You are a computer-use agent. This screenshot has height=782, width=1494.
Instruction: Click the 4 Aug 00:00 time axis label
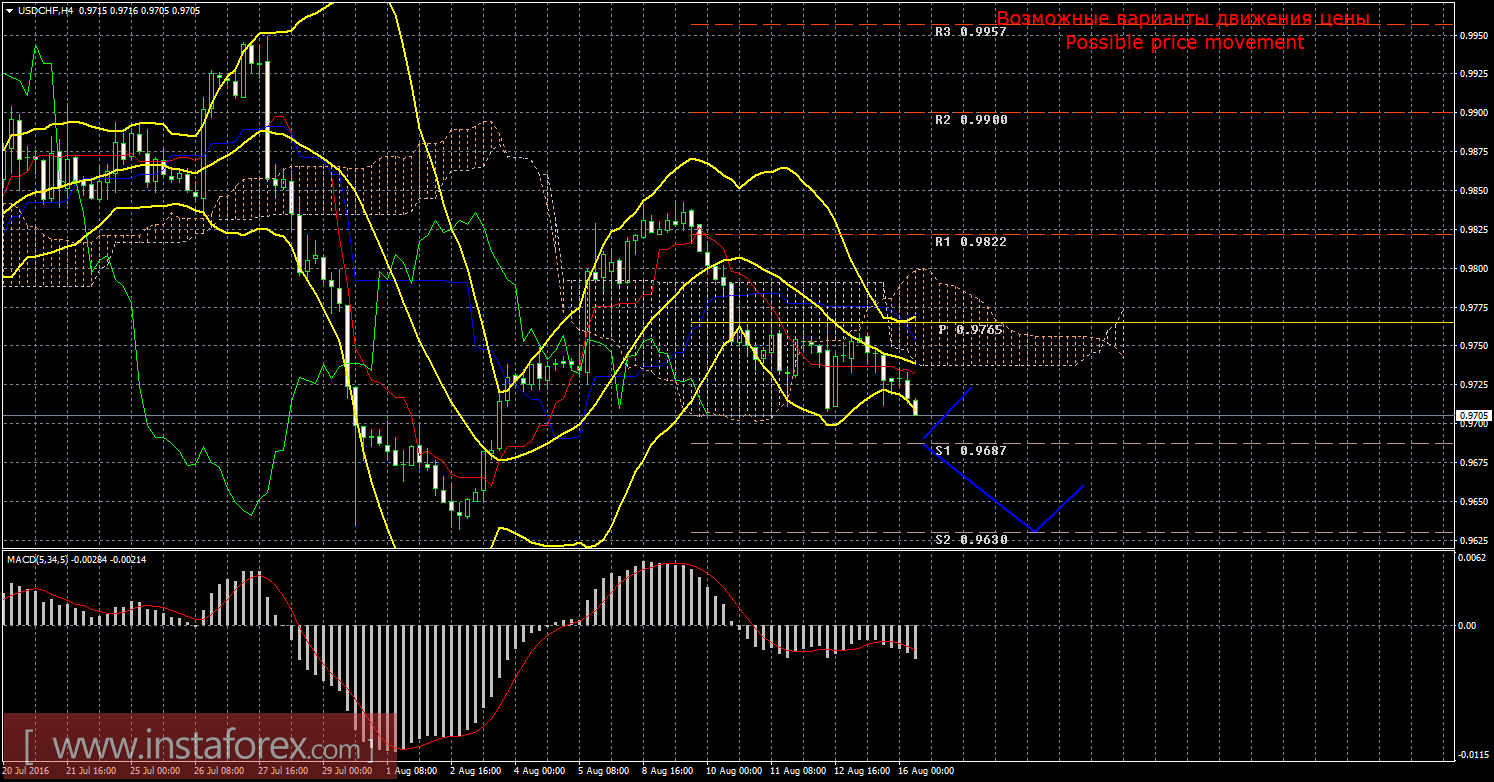537,771
